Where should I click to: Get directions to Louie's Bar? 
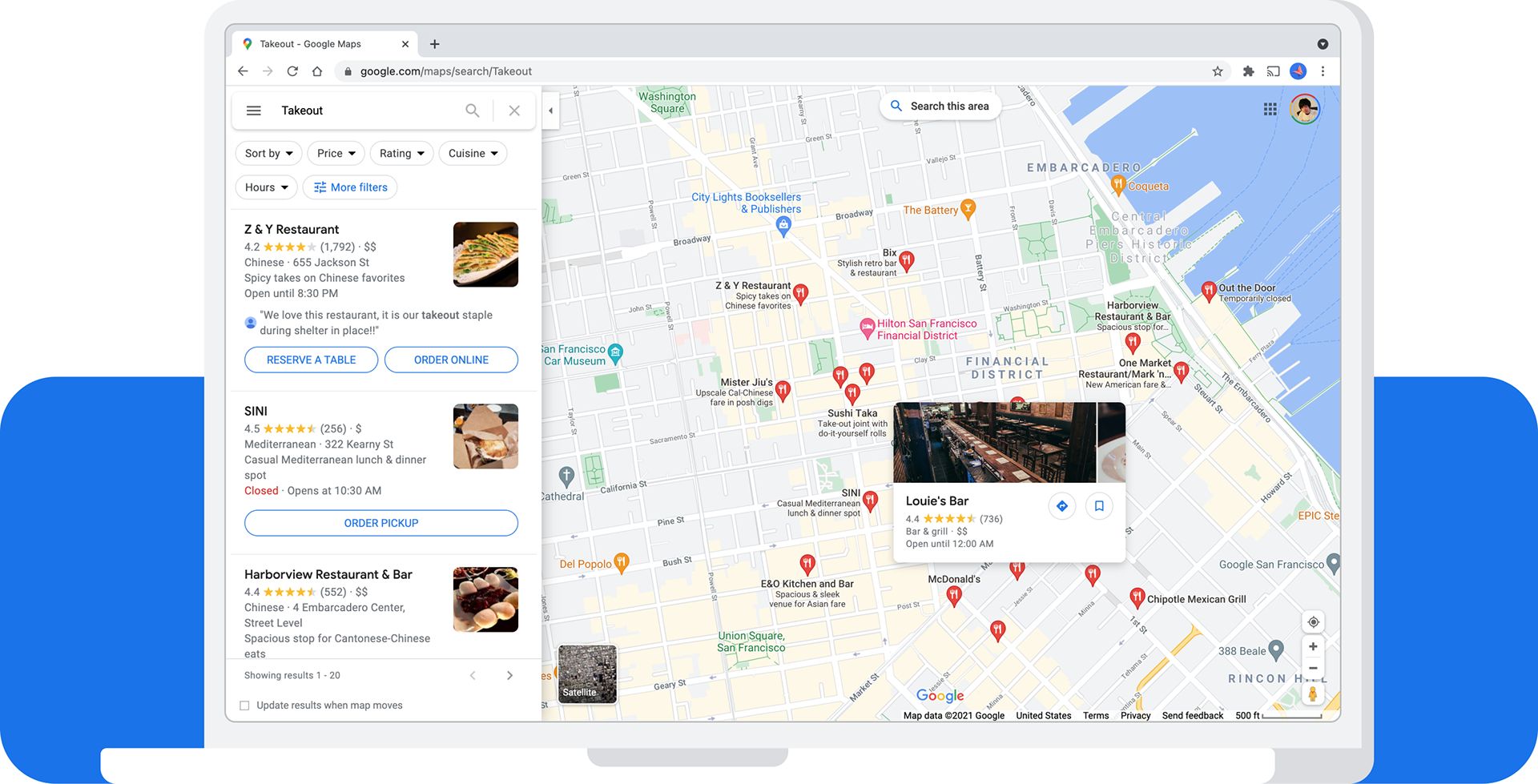tap(1061, 506)
